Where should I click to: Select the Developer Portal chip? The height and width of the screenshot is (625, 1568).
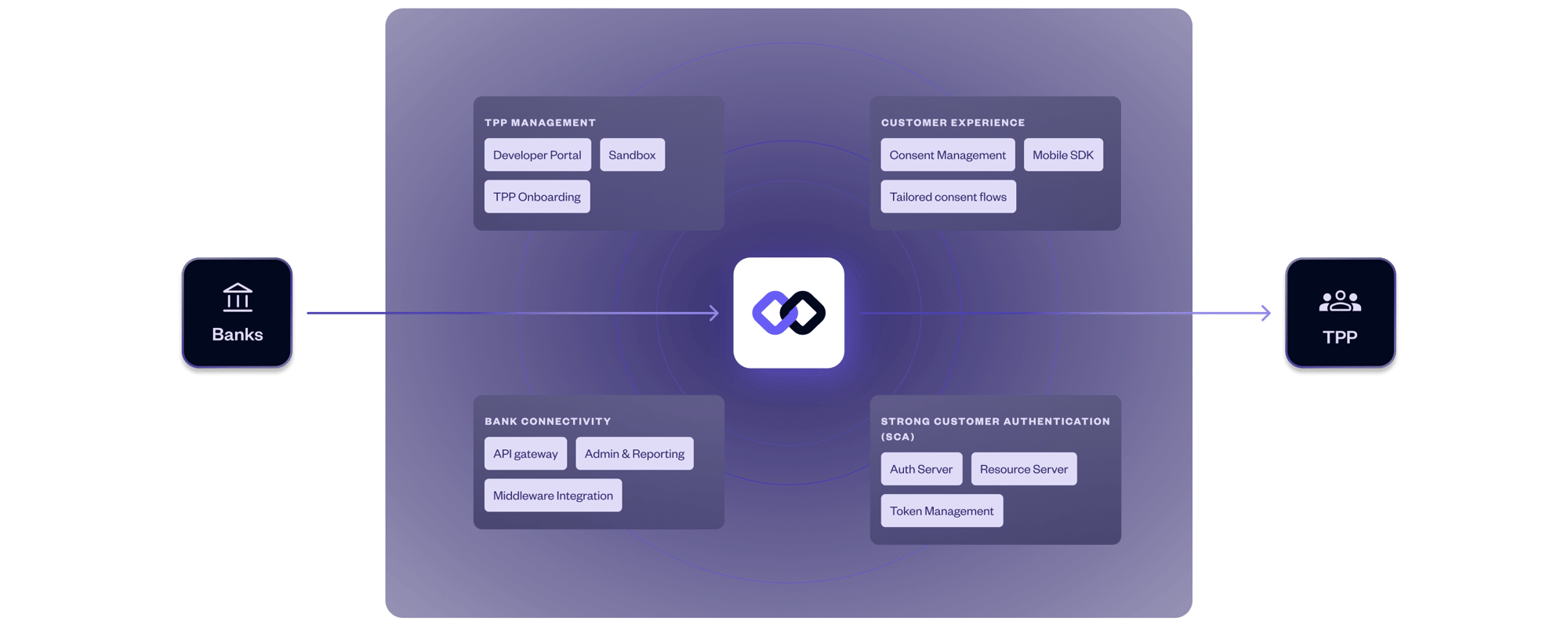click(537, 154)
